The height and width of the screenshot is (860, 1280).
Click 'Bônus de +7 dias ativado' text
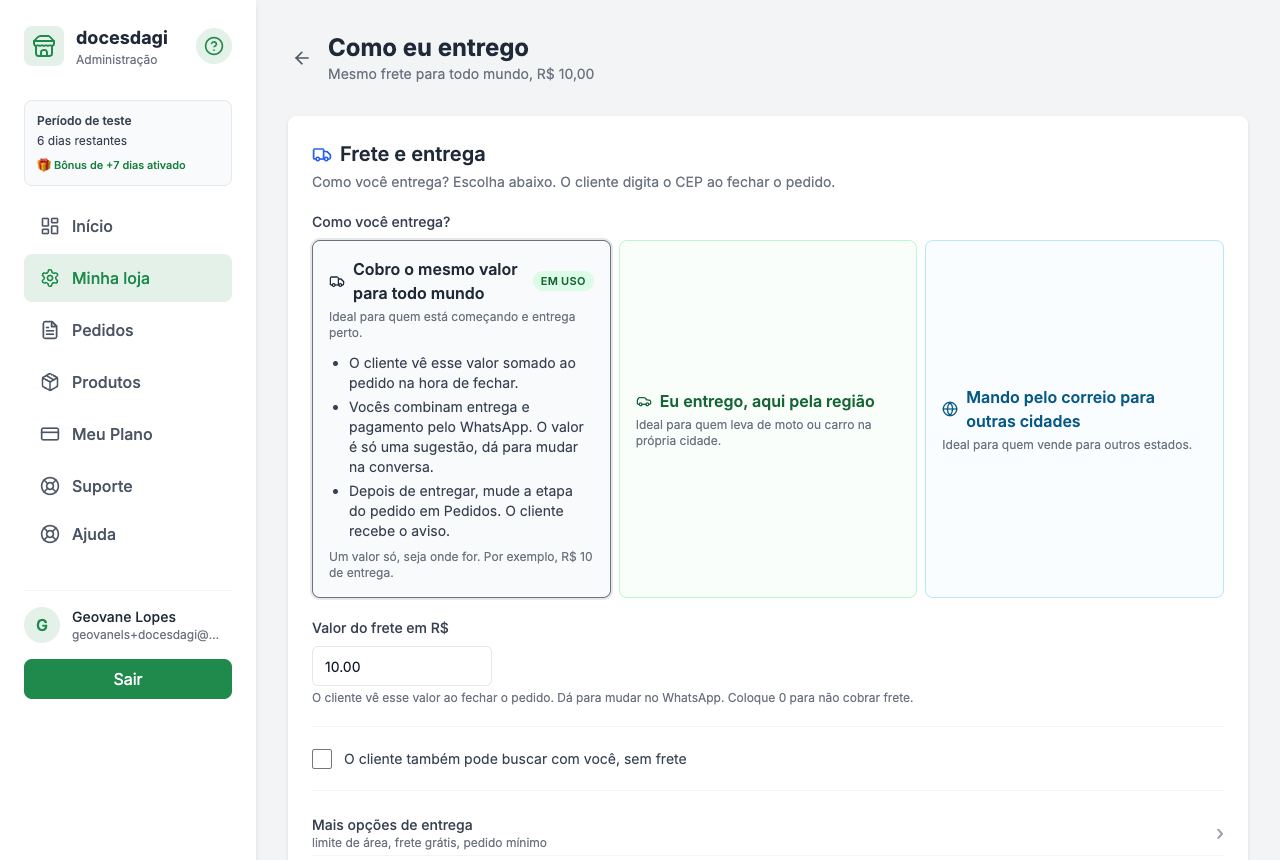click(x=119, y=165)
